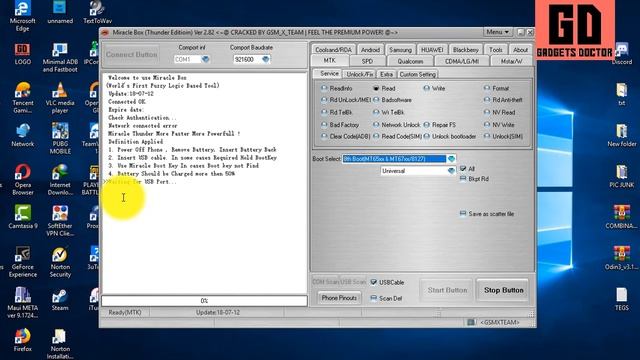
Task: Open the Boot Select dropdown
Action: coord(451,159)
